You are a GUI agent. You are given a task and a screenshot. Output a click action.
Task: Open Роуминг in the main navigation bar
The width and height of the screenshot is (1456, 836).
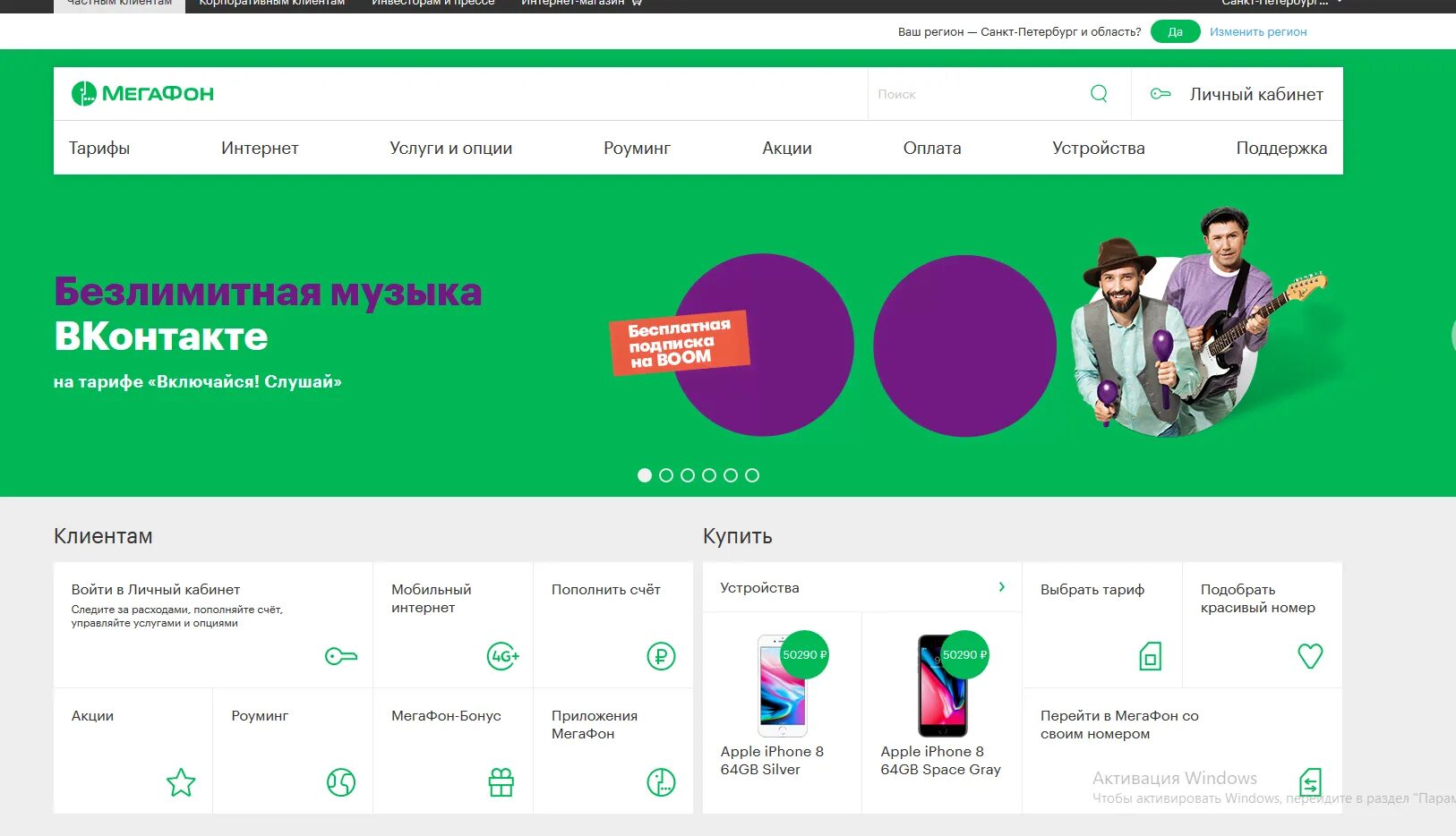[x=637, y=148]
